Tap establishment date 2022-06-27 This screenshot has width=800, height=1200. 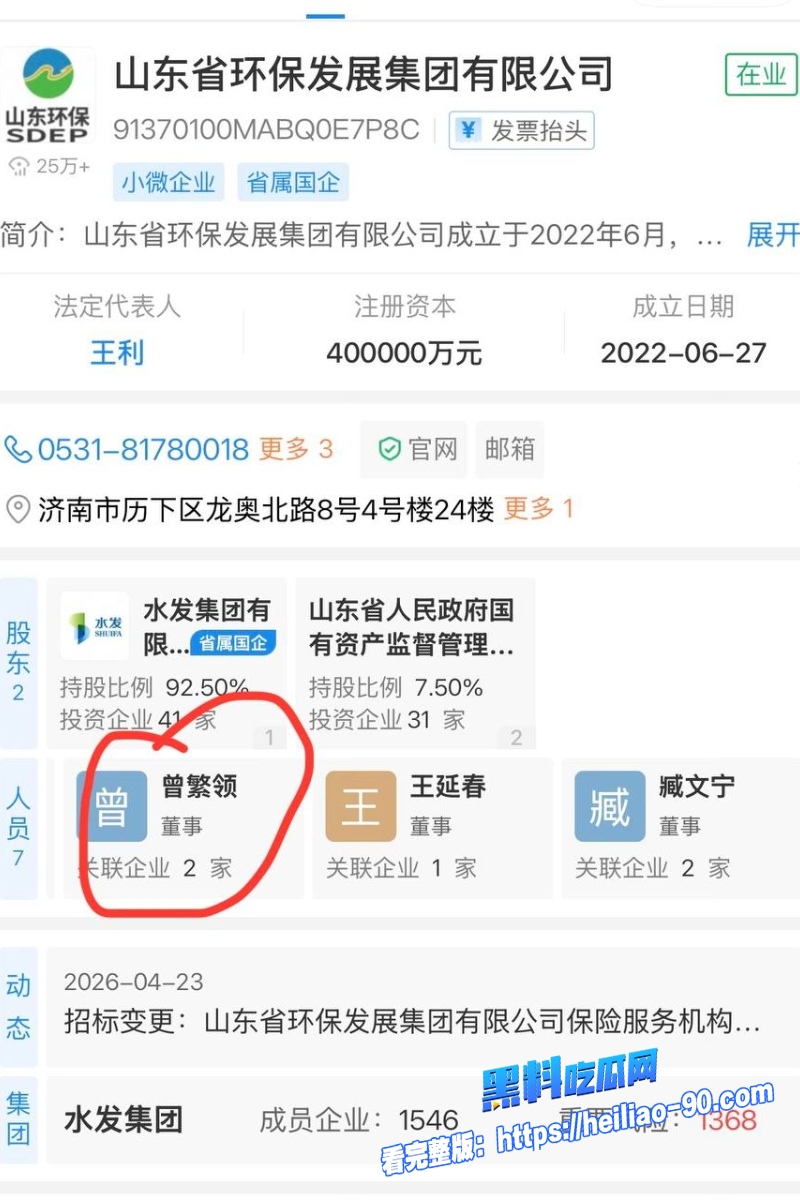coord(683,353)
